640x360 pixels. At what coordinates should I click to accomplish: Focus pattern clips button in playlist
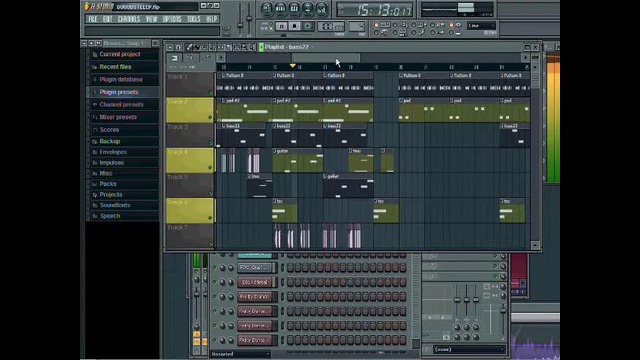tap(175, 58)
